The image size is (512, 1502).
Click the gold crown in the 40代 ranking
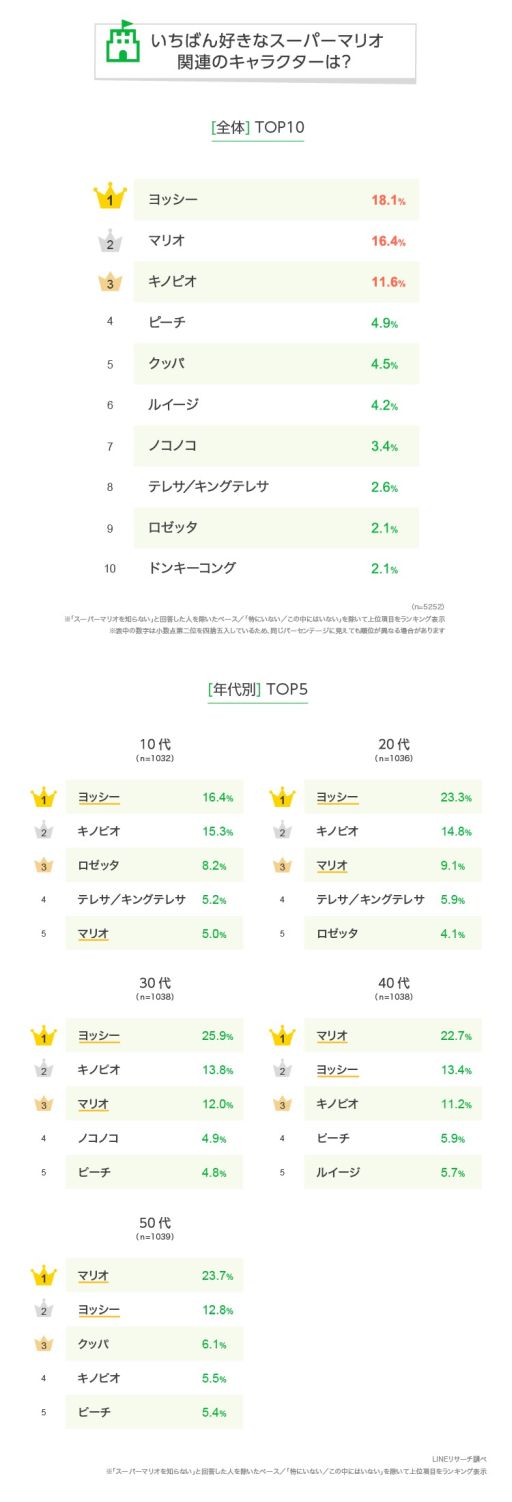click(282, 1035)
